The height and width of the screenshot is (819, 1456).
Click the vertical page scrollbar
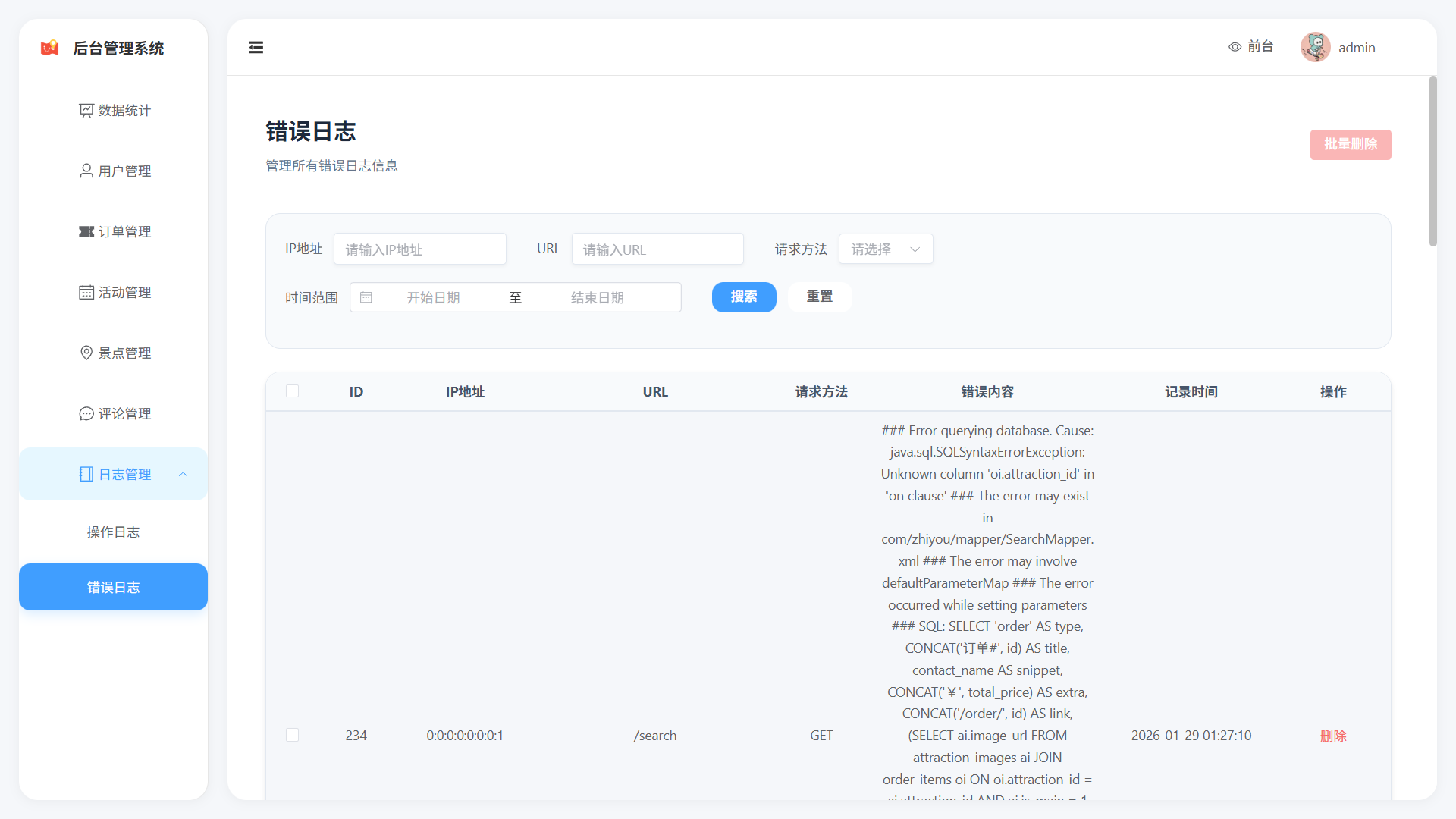[1432, 161]
